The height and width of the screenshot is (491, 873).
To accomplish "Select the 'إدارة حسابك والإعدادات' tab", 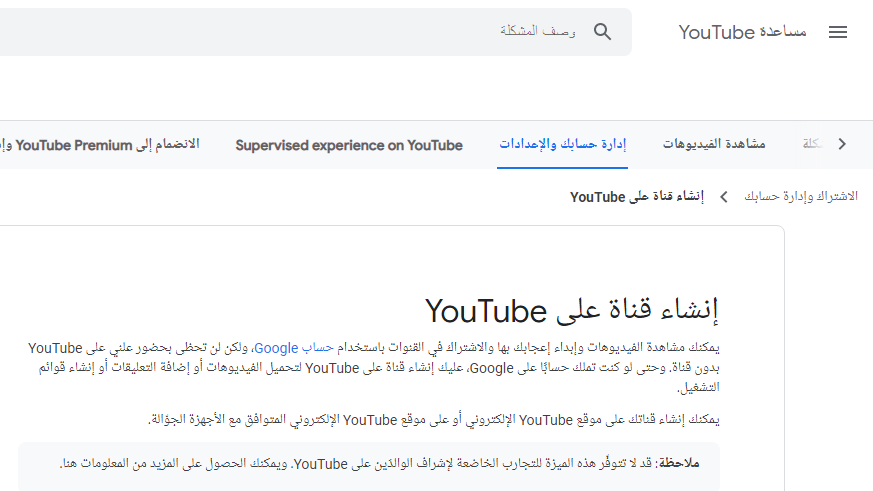I will (562, 144).
